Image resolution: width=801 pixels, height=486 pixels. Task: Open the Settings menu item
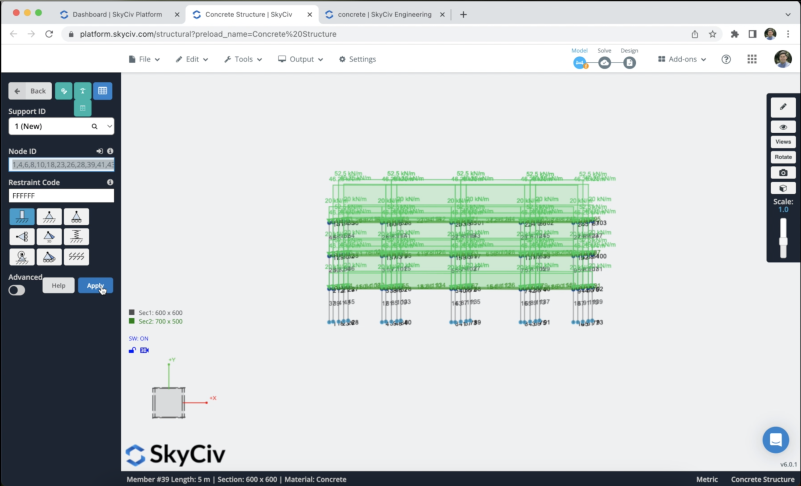click(357, 59)
